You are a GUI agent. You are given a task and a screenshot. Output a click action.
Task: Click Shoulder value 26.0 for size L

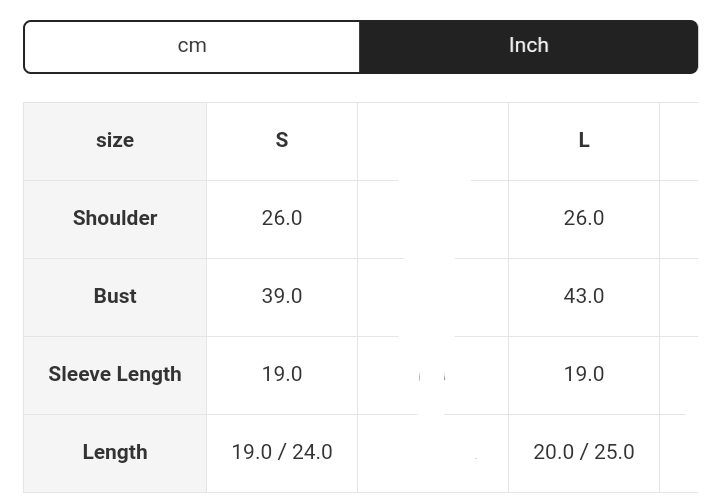tap(584, 219)
